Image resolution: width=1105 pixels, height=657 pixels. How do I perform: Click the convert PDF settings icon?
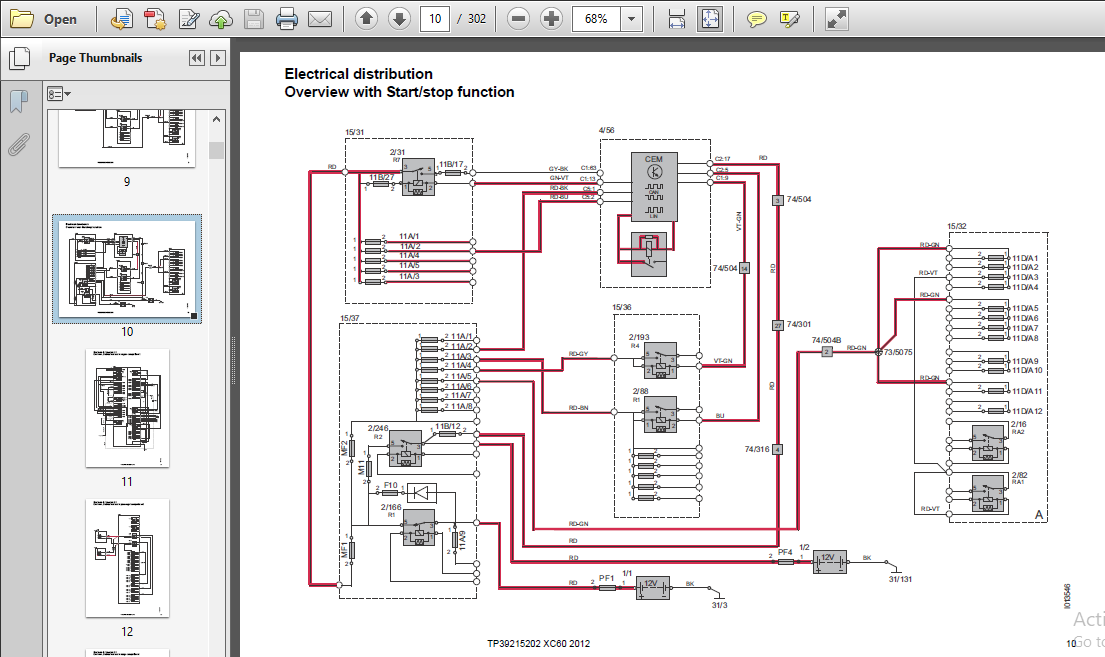[x=154, y=19]
